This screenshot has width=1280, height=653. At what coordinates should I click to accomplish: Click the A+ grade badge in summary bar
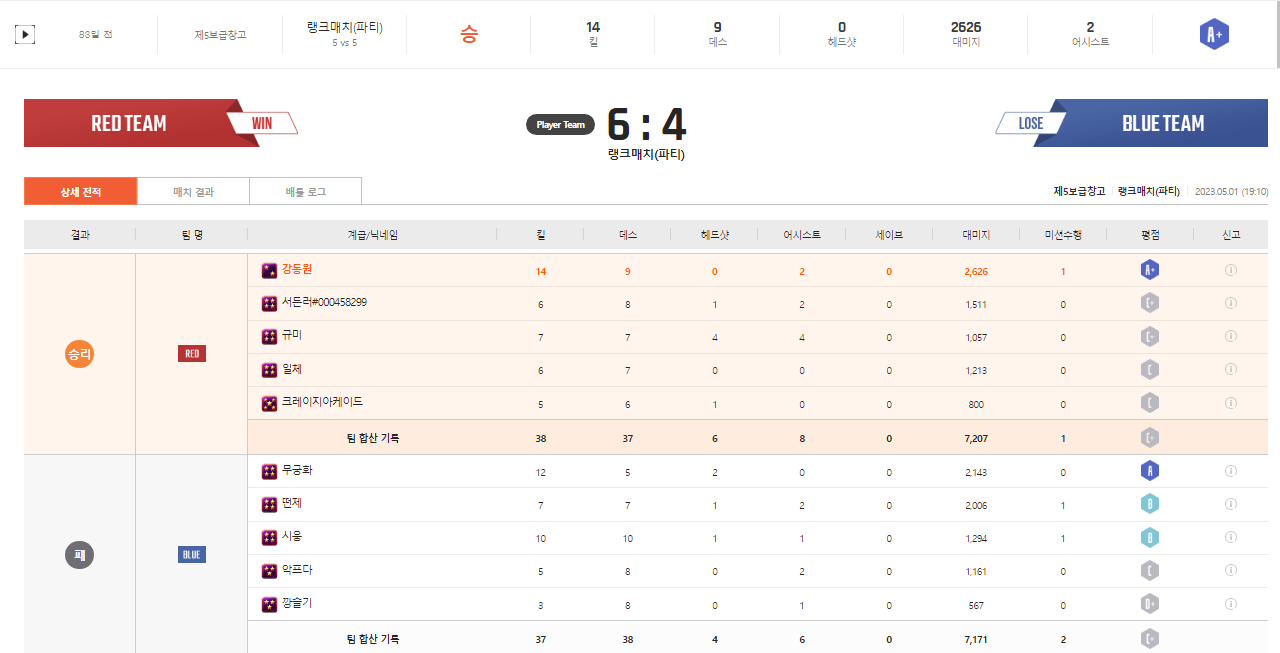pyautogui.click(x=1214, y=35)
